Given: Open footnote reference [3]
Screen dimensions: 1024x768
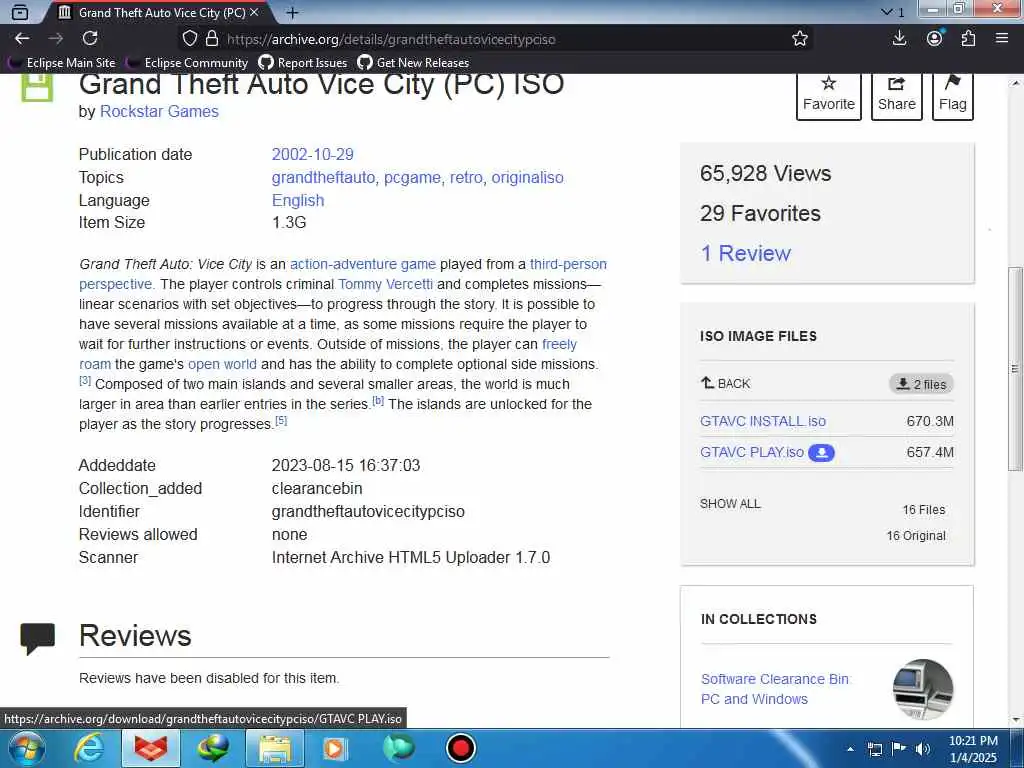Looking at the screenshot, I should click(x=85, y=380).
